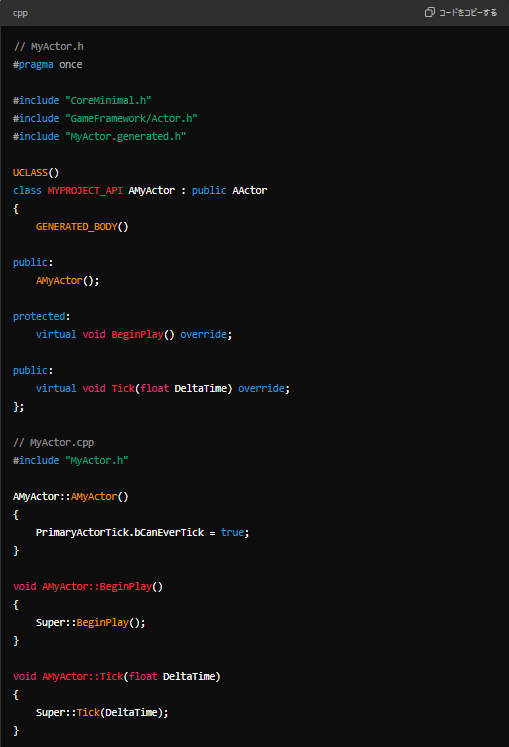Click the MYPROJECT_API macro in class declaration
This screenshot has width=509, height=747.
pos(85,191)
